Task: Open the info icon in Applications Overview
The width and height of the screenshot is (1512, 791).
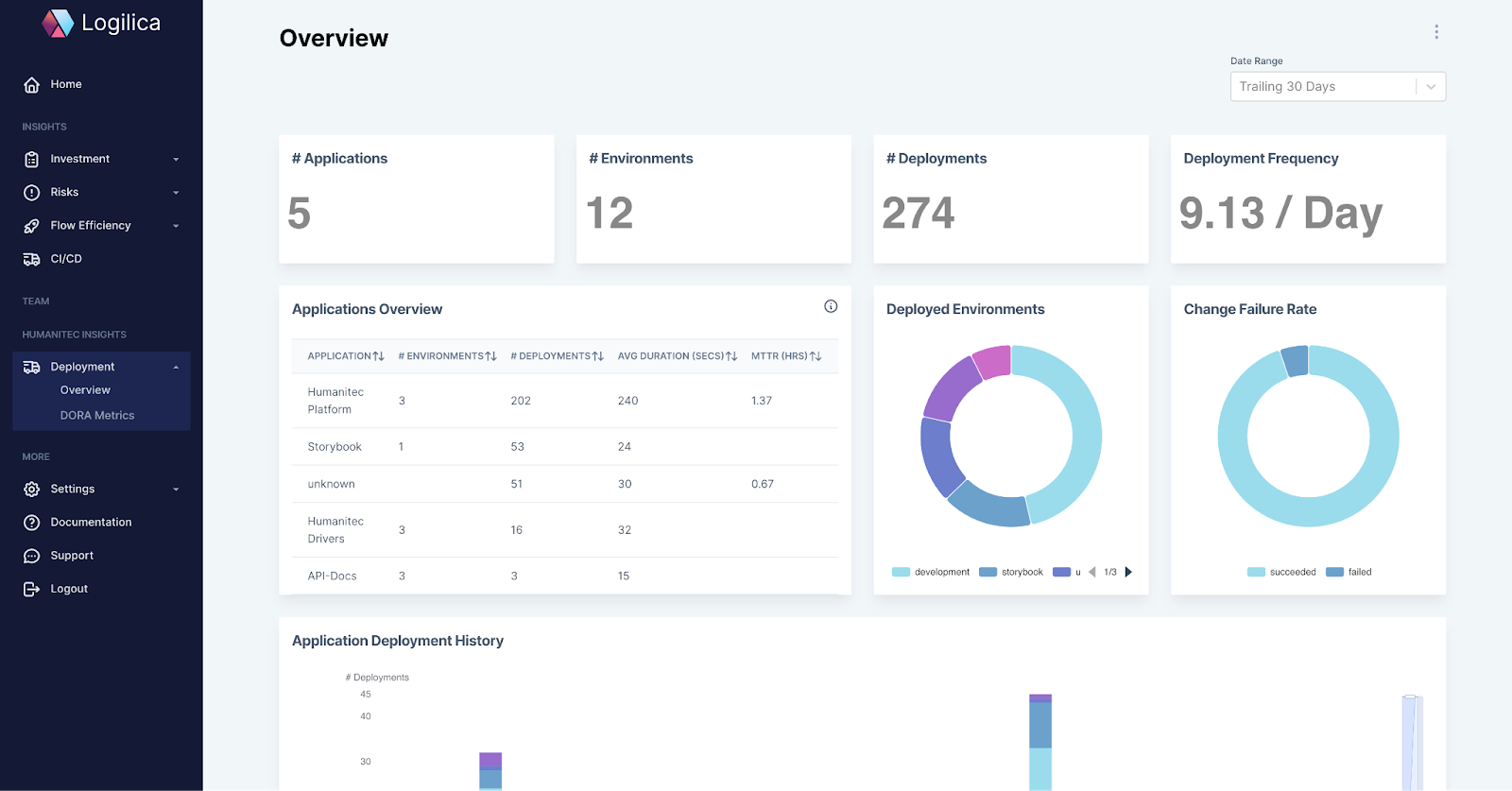Action: [831, 306]
